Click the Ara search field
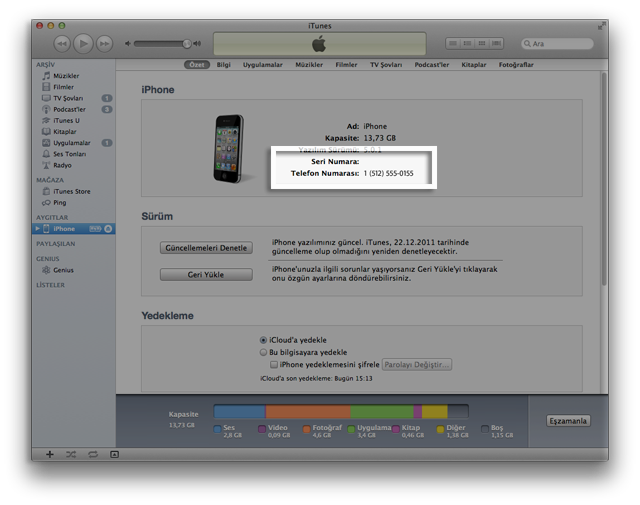The width and height of the screenshot is (640, 505). click(x=557, y=44)
